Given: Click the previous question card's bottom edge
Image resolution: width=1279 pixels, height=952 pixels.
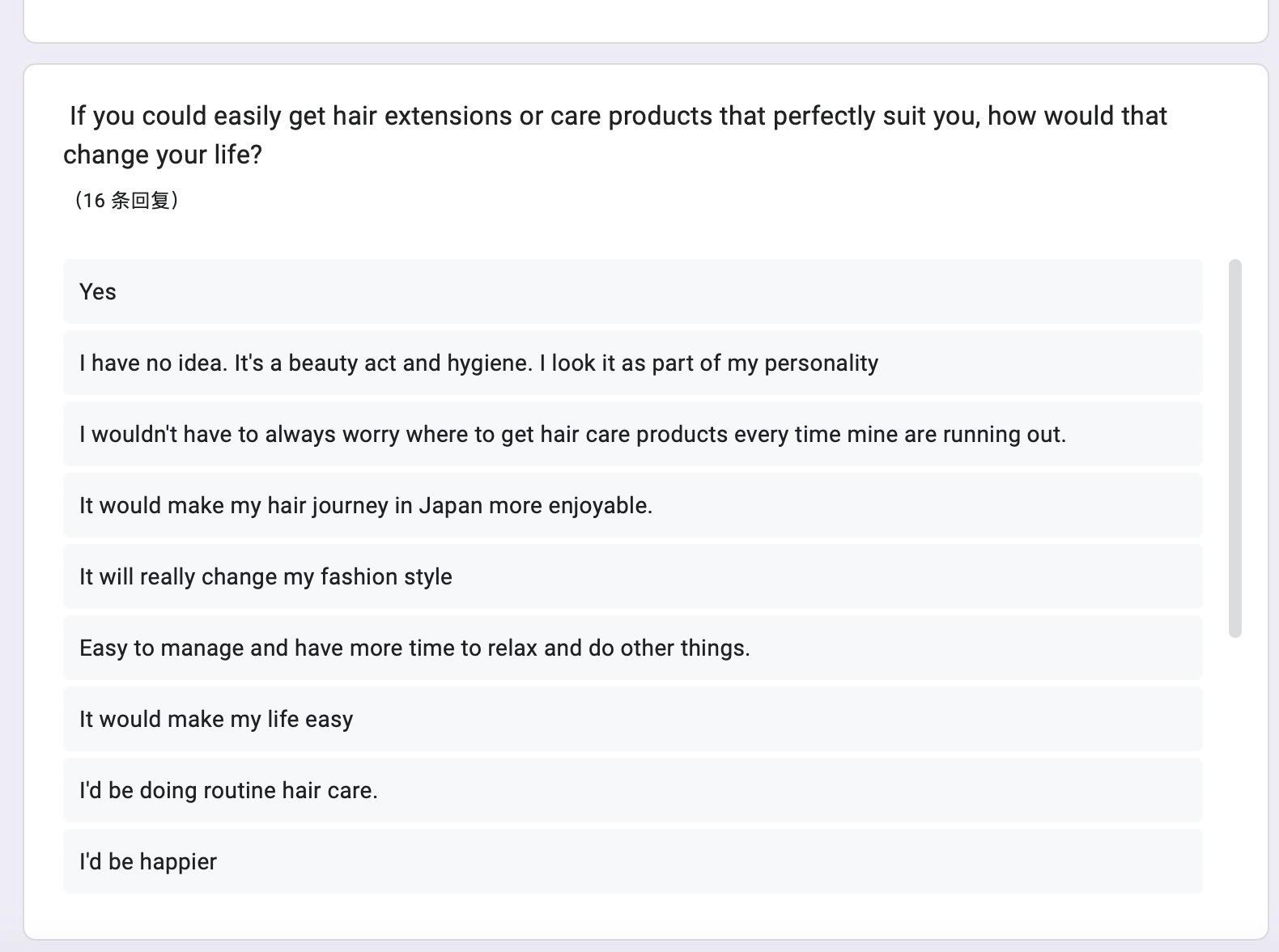Looking at the screenshot, I should pyautogui.click(x=645, y=41).
